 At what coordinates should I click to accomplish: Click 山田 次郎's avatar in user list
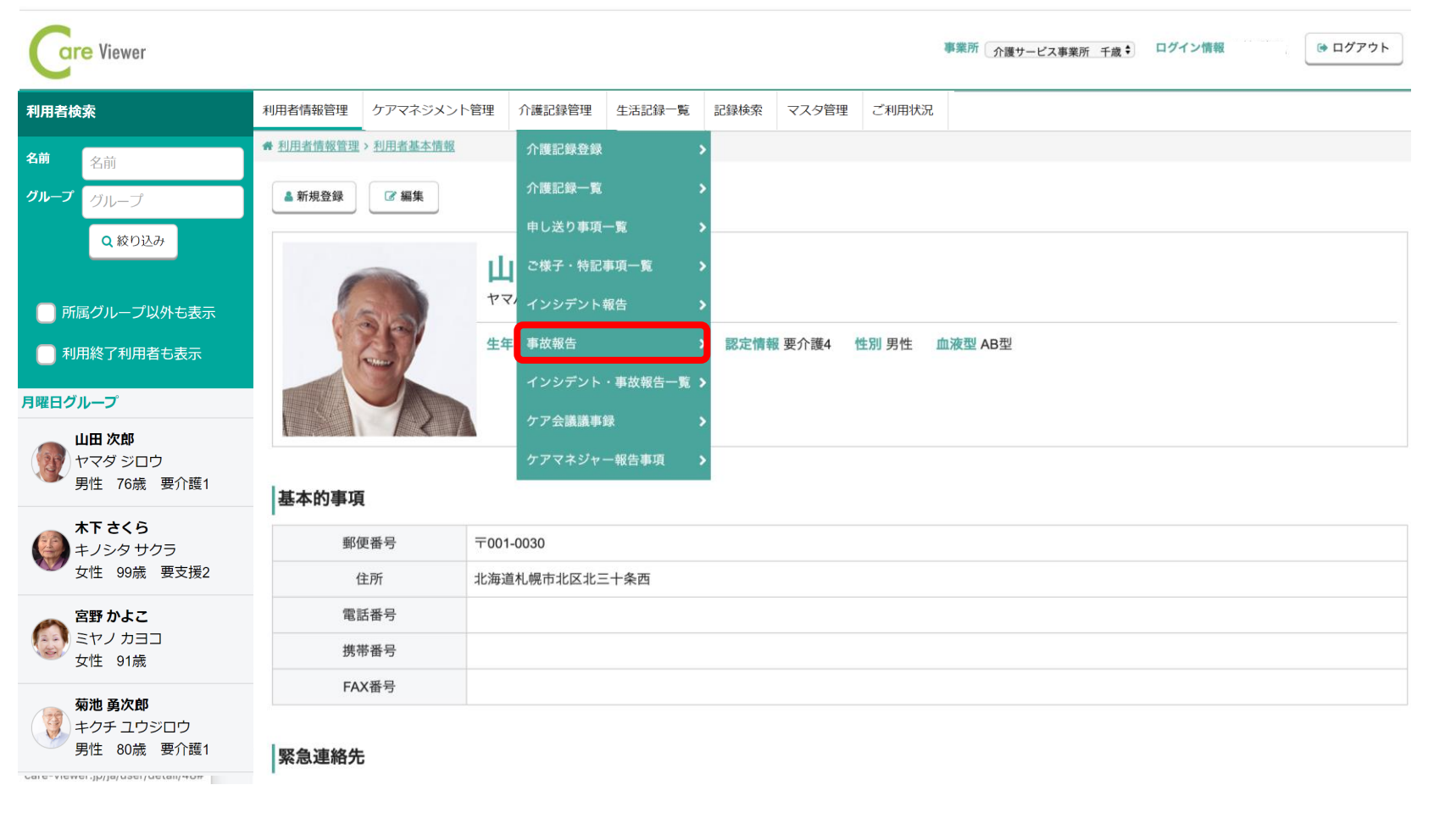tap(50, 462)
